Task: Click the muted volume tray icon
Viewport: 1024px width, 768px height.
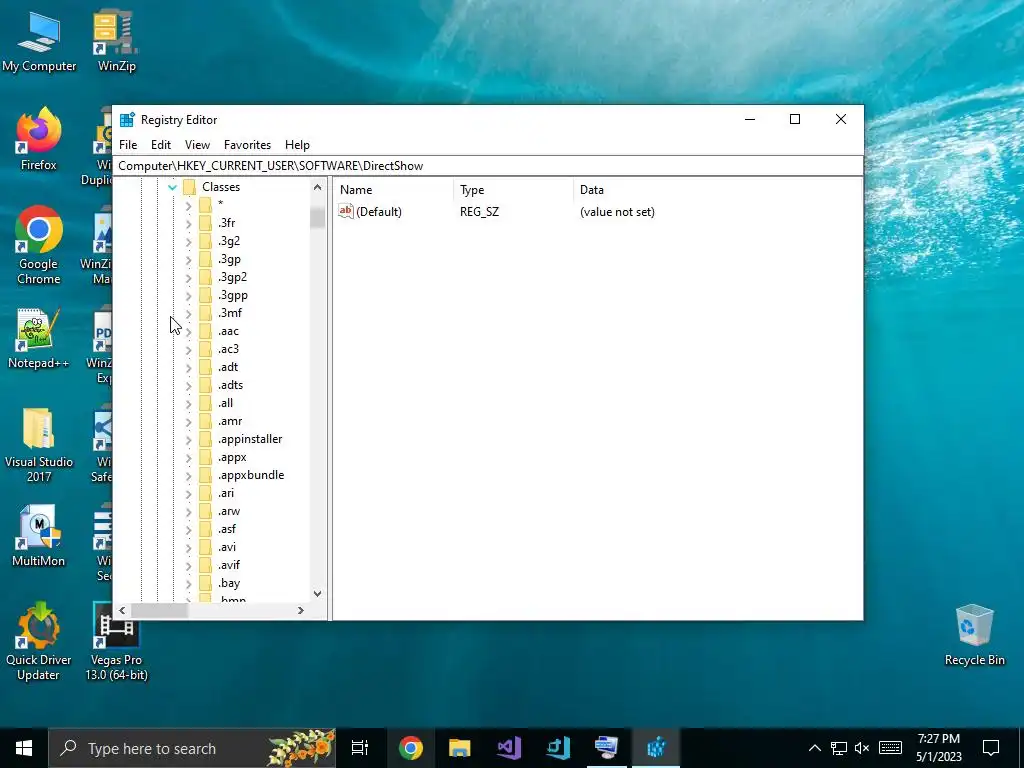Action: [862, 748]
